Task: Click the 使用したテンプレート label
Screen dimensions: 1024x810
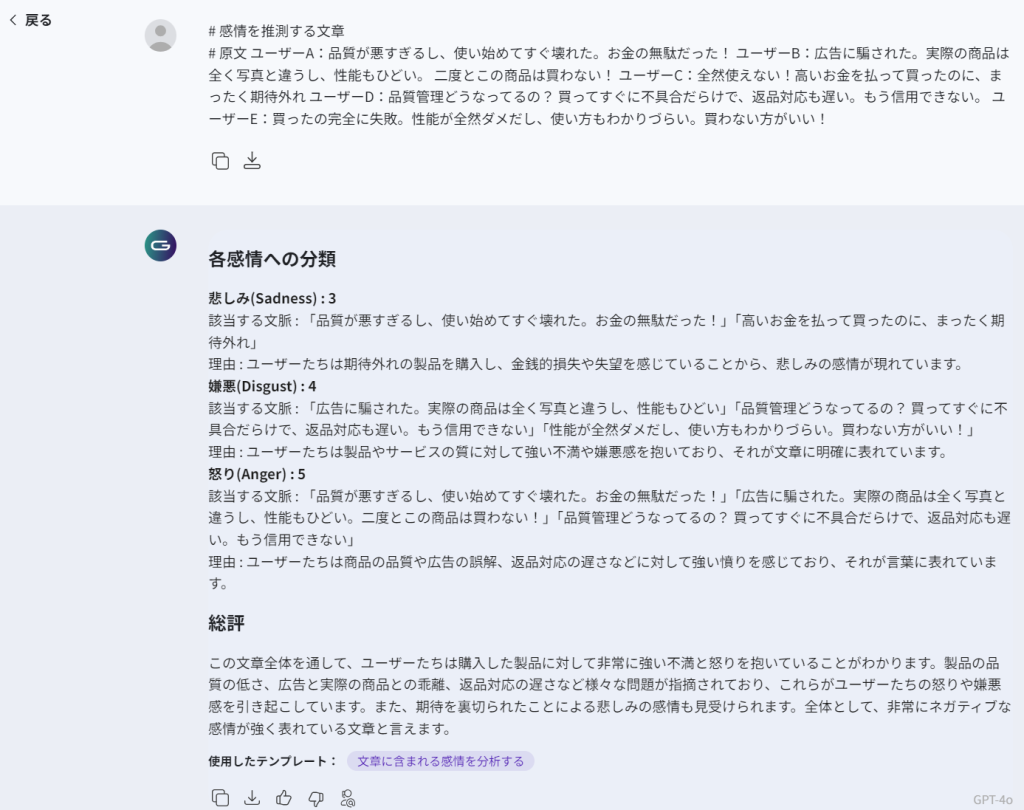Action: (272, 761)
